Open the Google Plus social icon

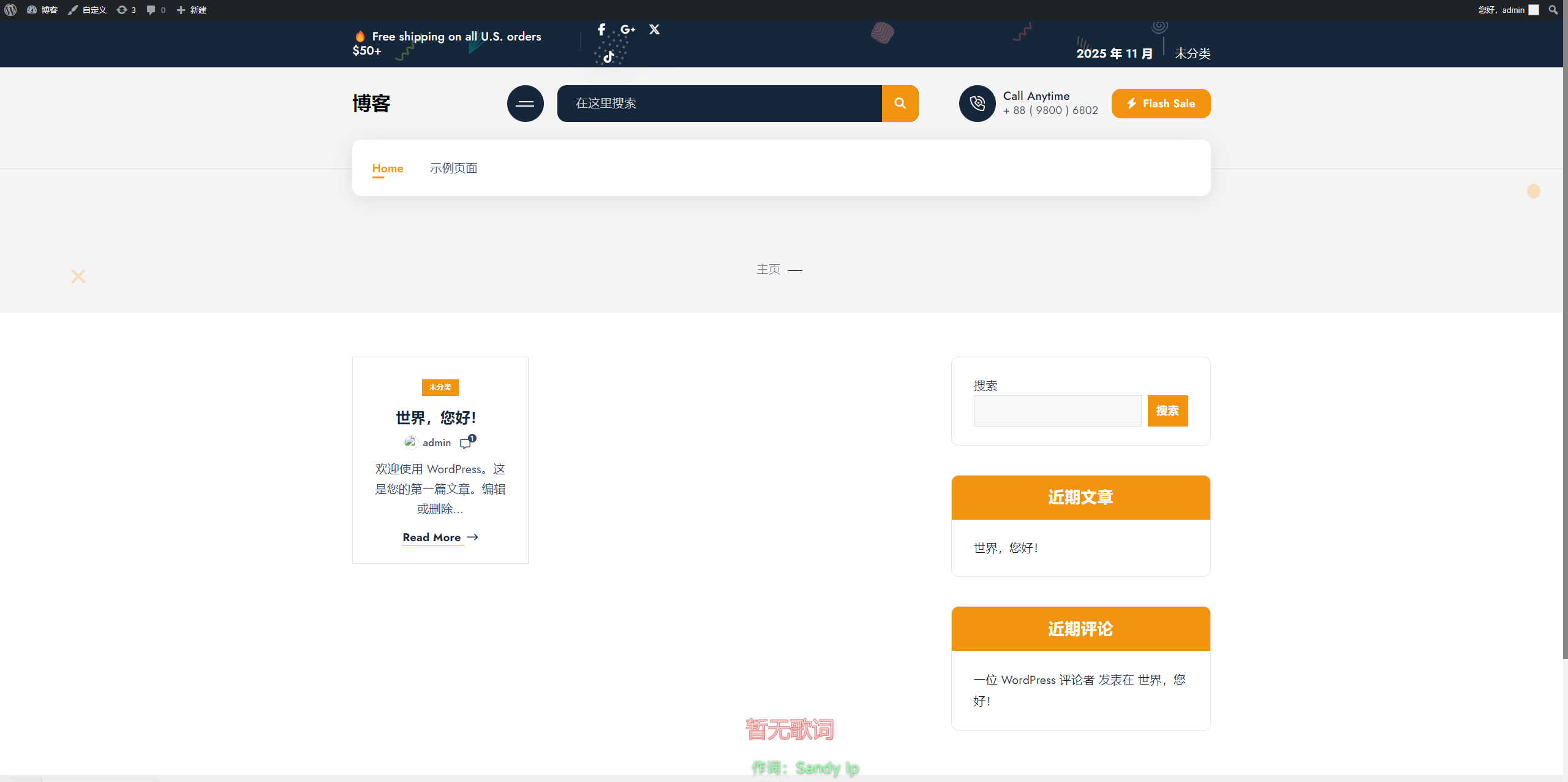pyautogui.click(x=627, y=29)
